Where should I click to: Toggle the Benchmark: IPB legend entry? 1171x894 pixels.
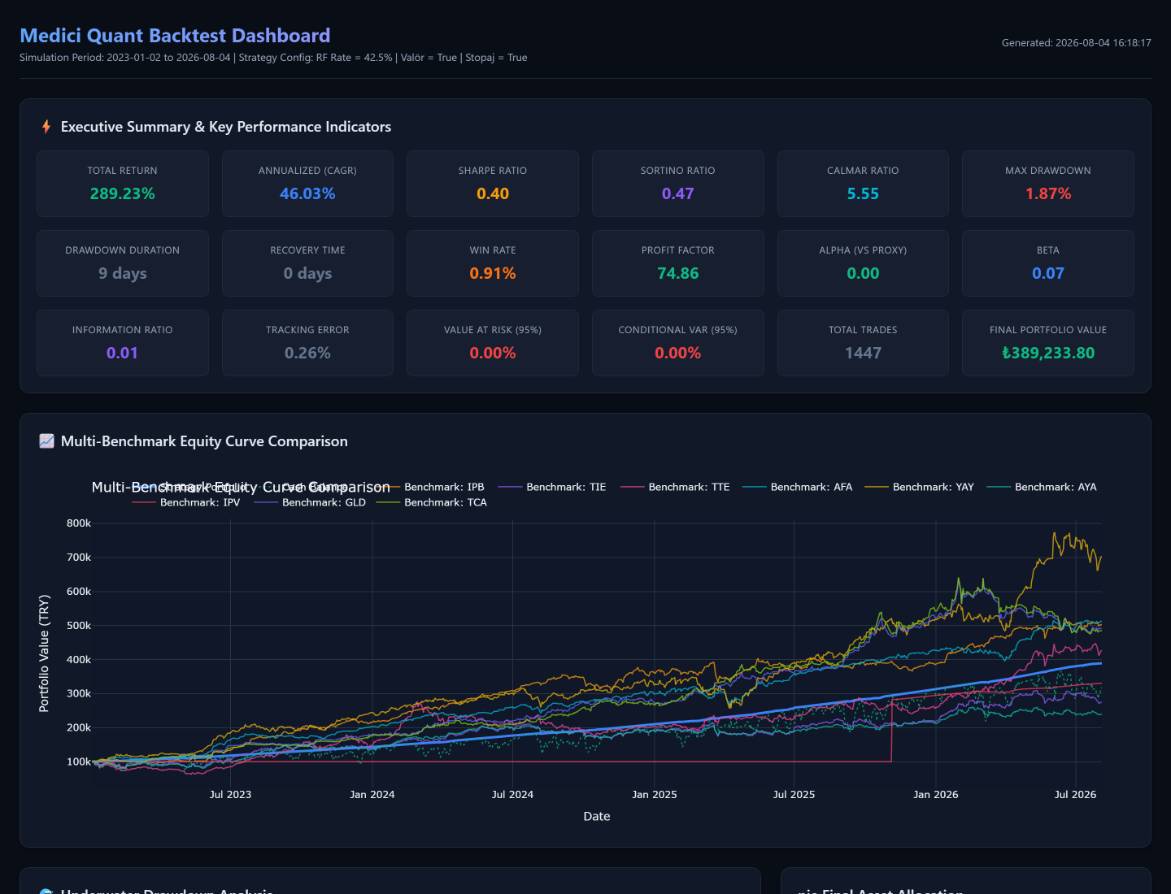pos(430,487)
